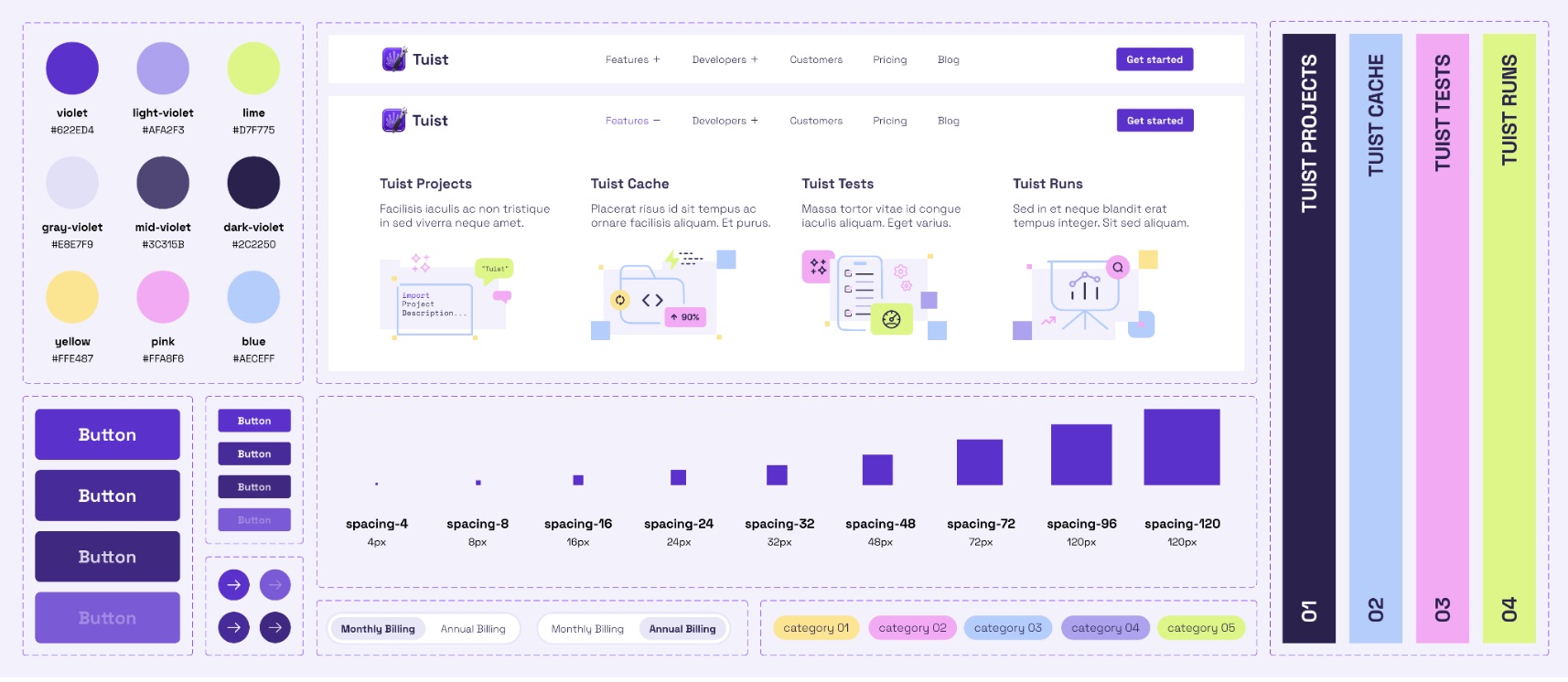This screenshot has width=1568, height=682.
Task: Click the Tuist Projects illustration icon
Action: coord(446,298)
